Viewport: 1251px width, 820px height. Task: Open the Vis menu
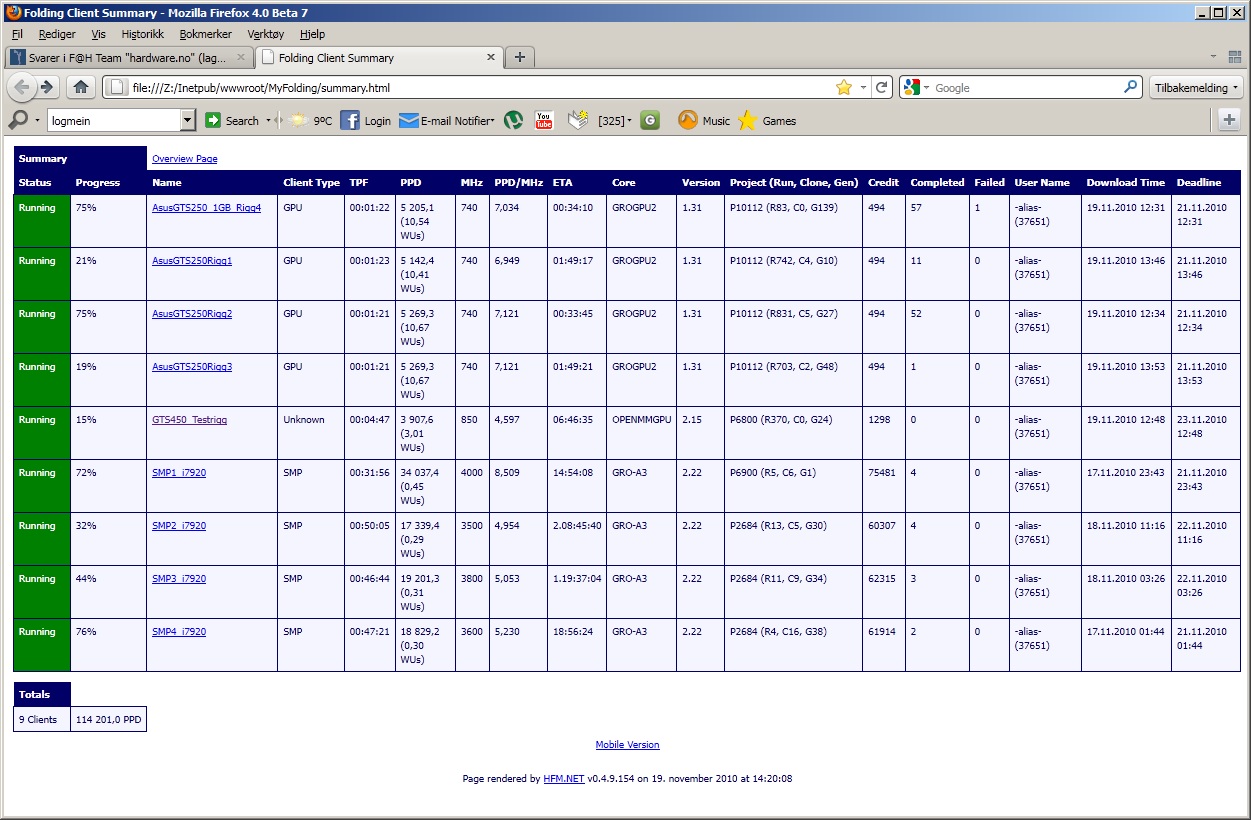click(98, 34)
